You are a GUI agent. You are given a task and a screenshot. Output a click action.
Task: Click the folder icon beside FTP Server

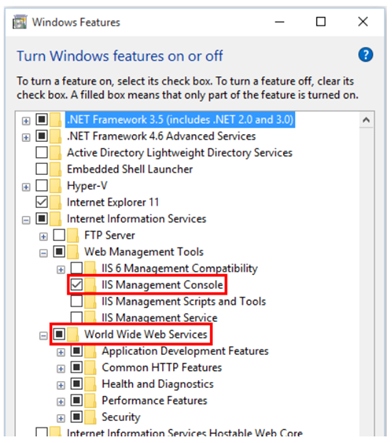(73, 235)
